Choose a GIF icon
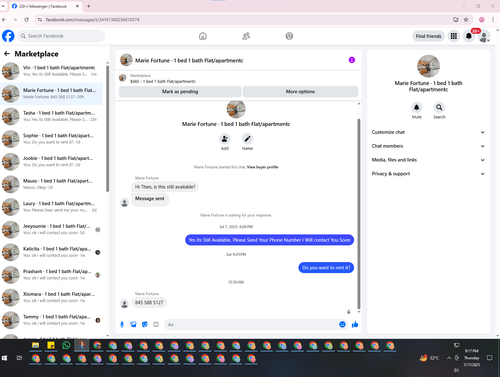The height and width of the screenshot is (377, 500). click(x=156, y=324)
